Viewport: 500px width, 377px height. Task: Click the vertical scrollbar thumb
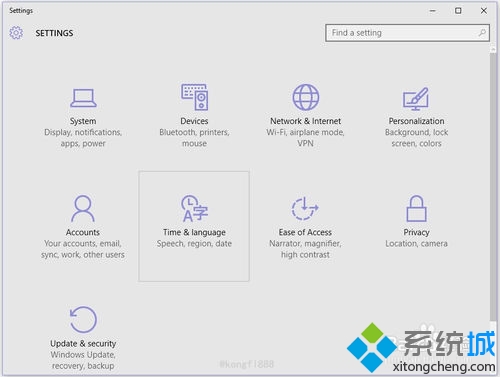(493, 187)
